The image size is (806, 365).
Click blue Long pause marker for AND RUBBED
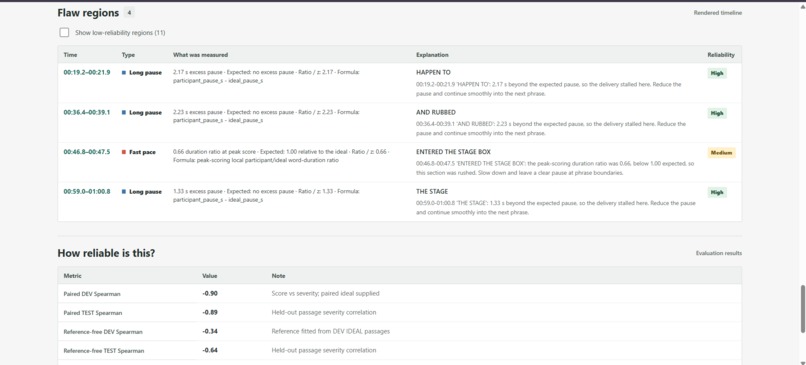click(124, 113)
